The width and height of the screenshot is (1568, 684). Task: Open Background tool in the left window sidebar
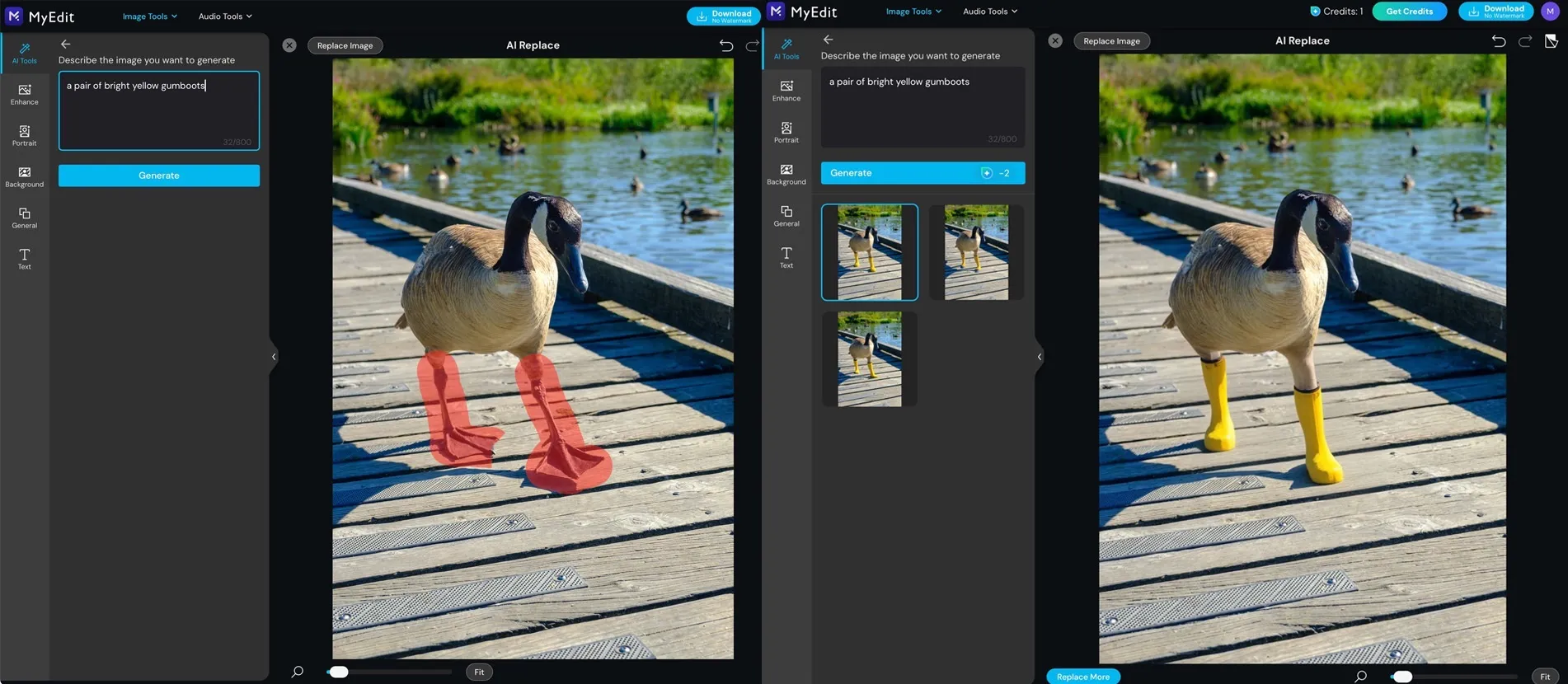25,176
